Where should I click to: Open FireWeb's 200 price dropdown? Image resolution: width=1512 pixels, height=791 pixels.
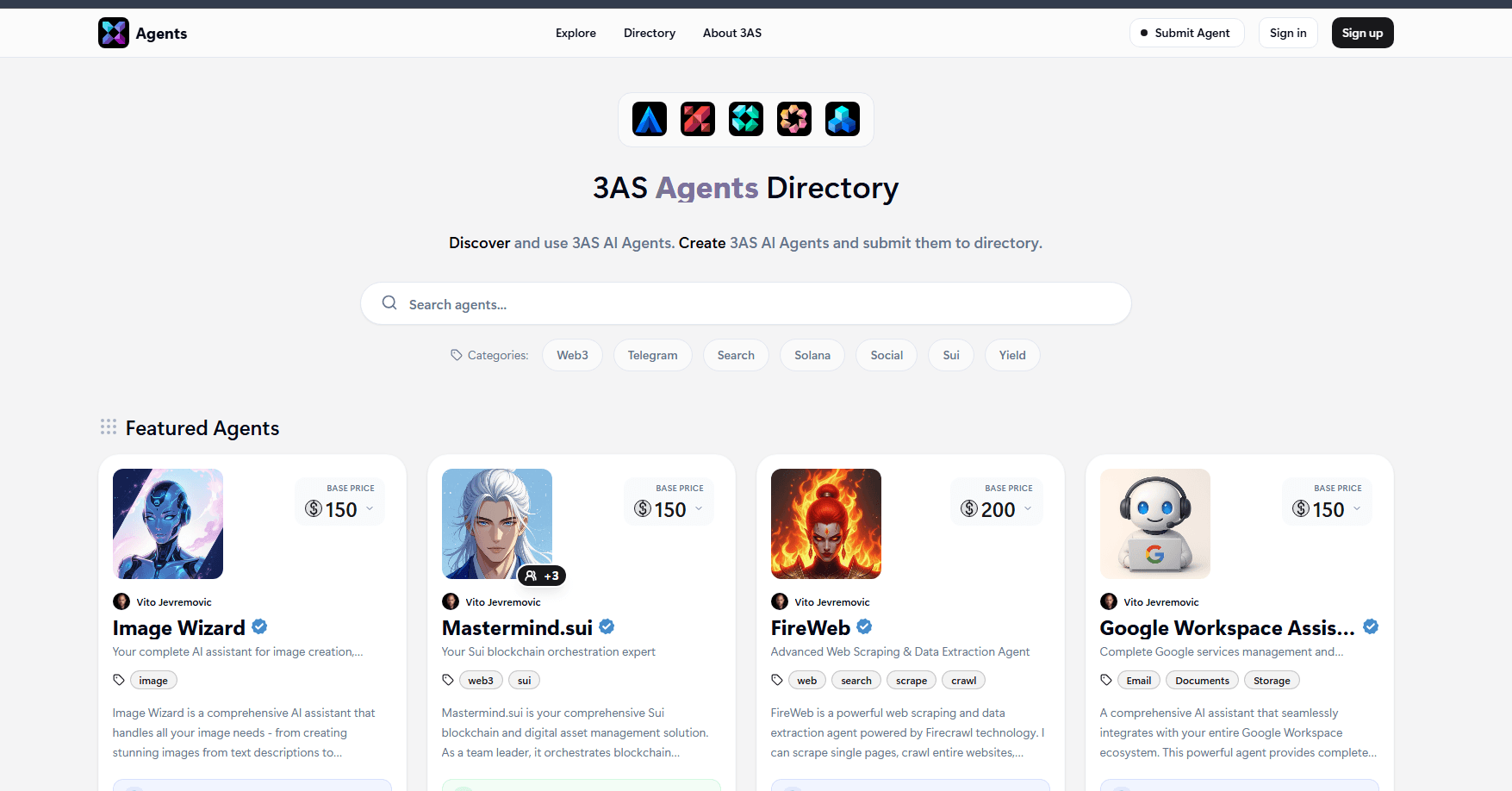click(1027, 508)
